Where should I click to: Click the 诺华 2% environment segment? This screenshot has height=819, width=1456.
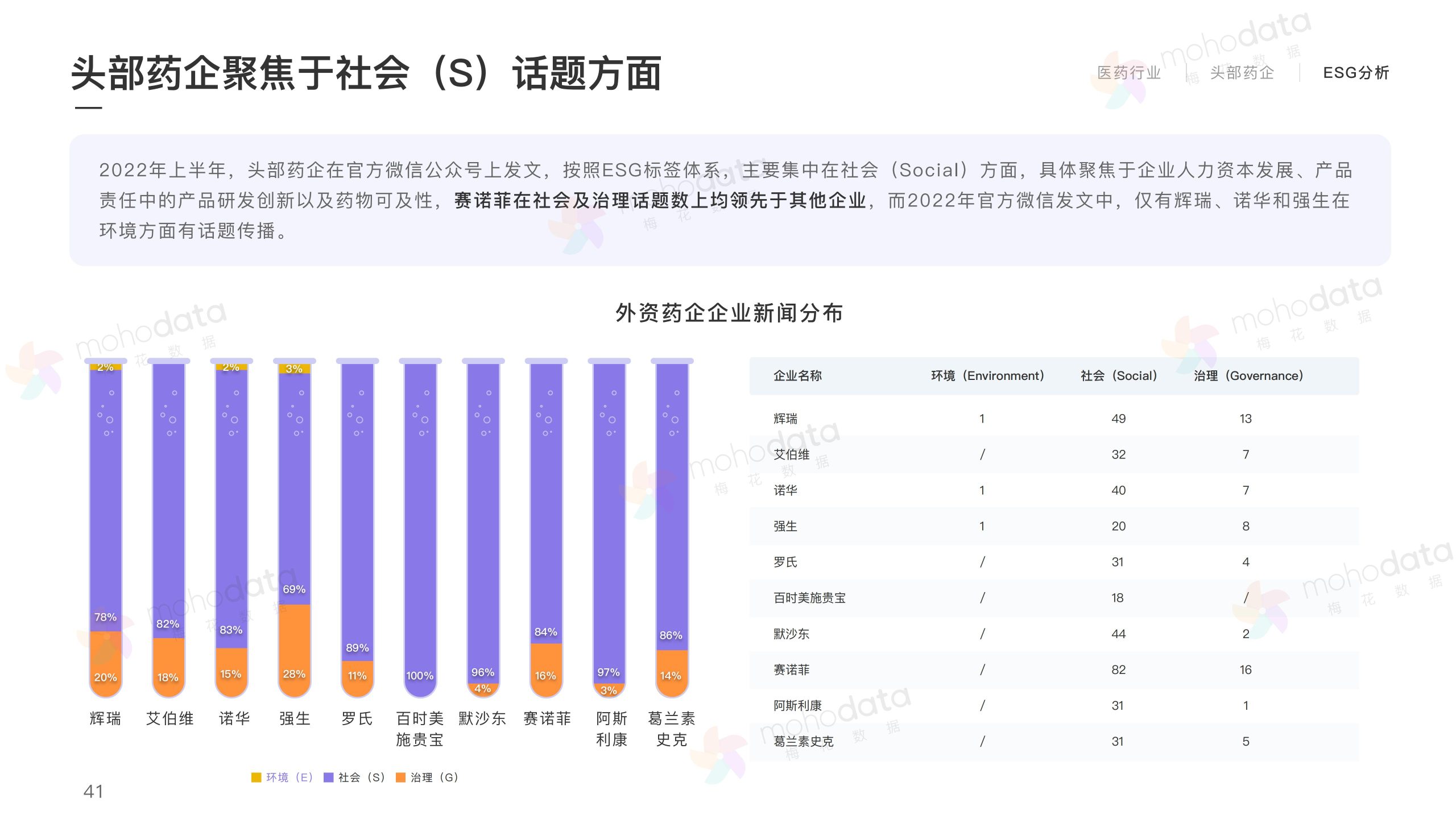click(x=231, y=367)
